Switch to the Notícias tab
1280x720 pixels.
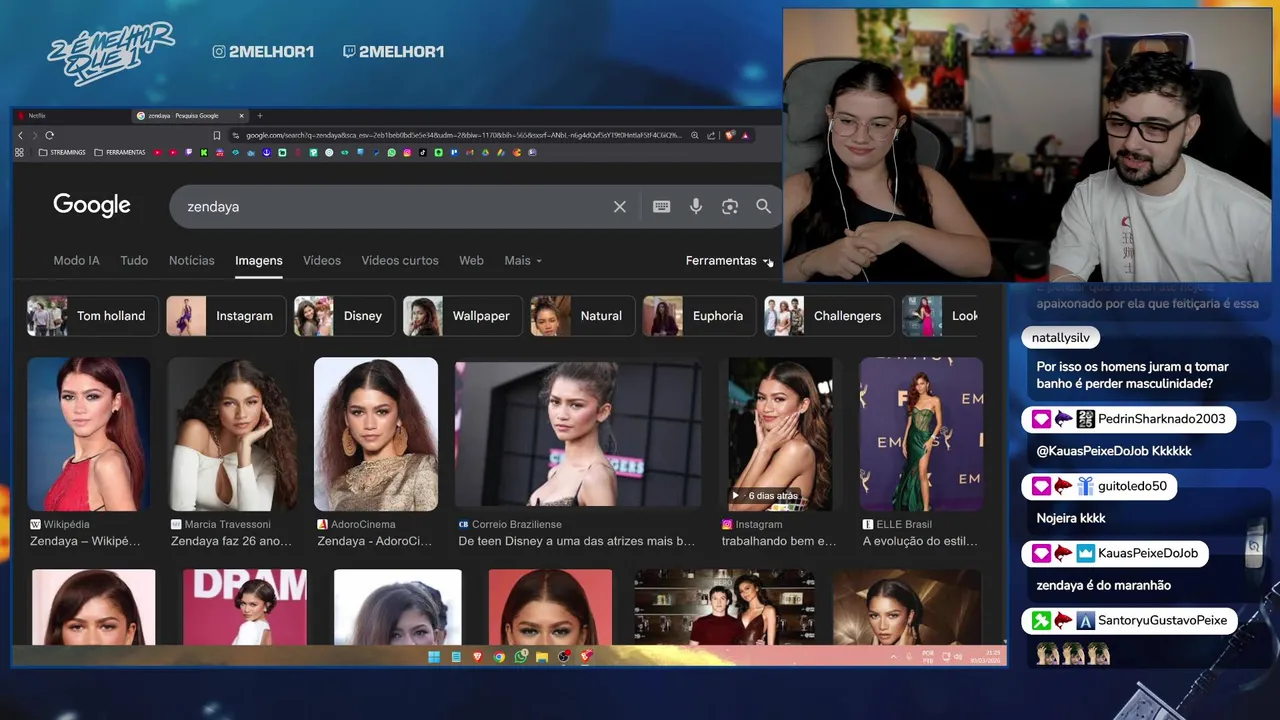click(191, 260)
